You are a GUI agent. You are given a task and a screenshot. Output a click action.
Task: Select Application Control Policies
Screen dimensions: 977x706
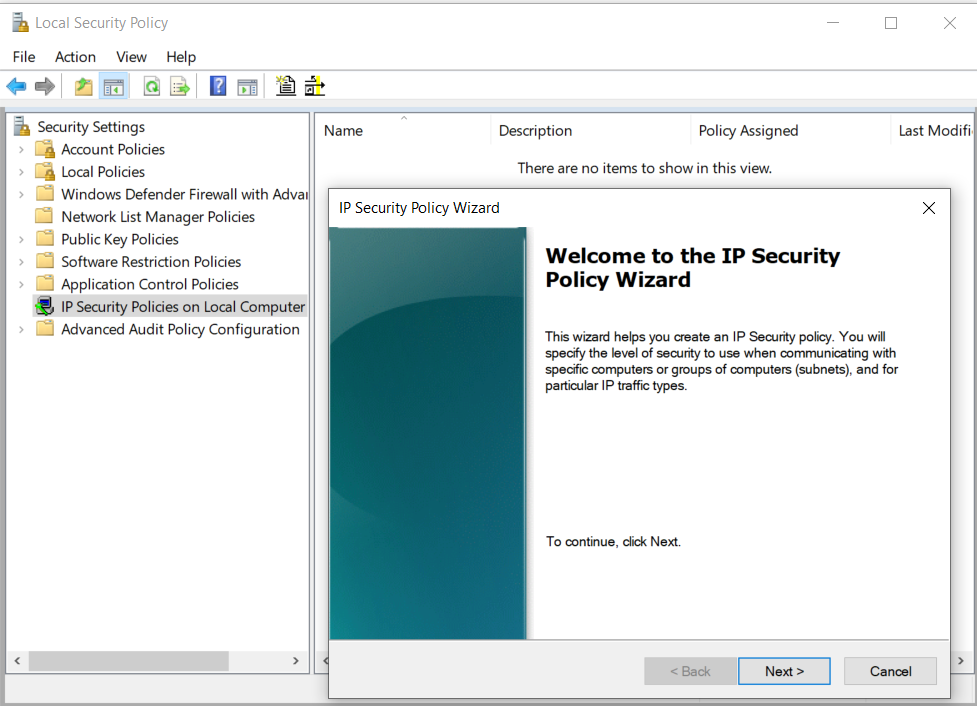click(x=150, y=284)
